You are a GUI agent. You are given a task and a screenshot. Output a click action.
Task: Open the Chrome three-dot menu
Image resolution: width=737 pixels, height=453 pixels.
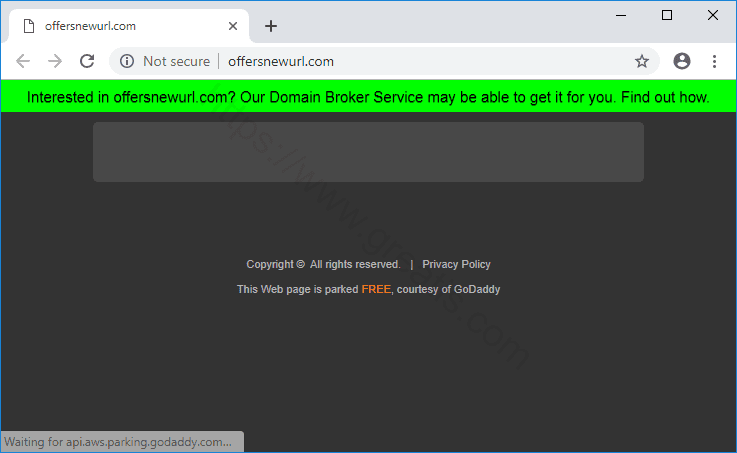[x=714, y=61]
